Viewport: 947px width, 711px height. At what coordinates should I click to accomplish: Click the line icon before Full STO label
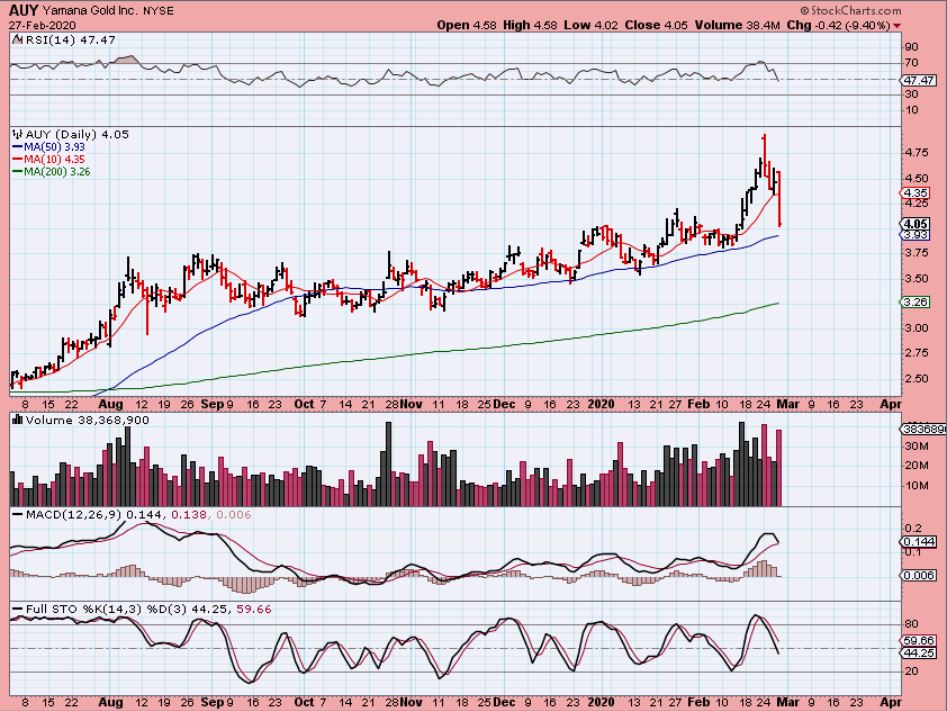point(18,609)
